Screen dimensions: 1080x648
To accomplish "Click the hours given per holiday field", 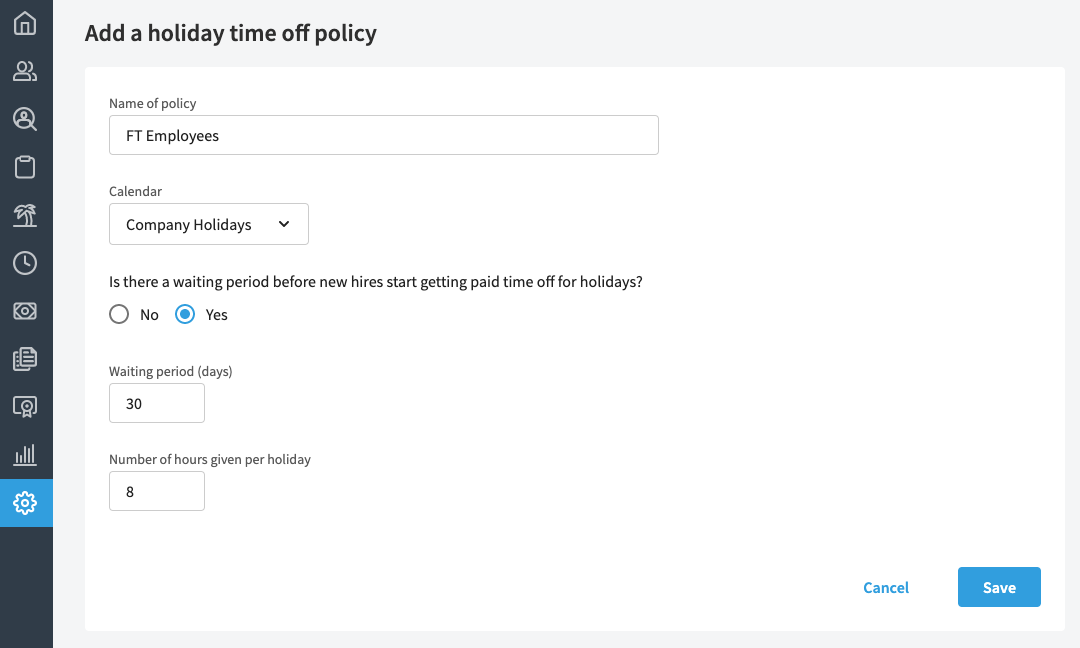I will coord(157,491).
